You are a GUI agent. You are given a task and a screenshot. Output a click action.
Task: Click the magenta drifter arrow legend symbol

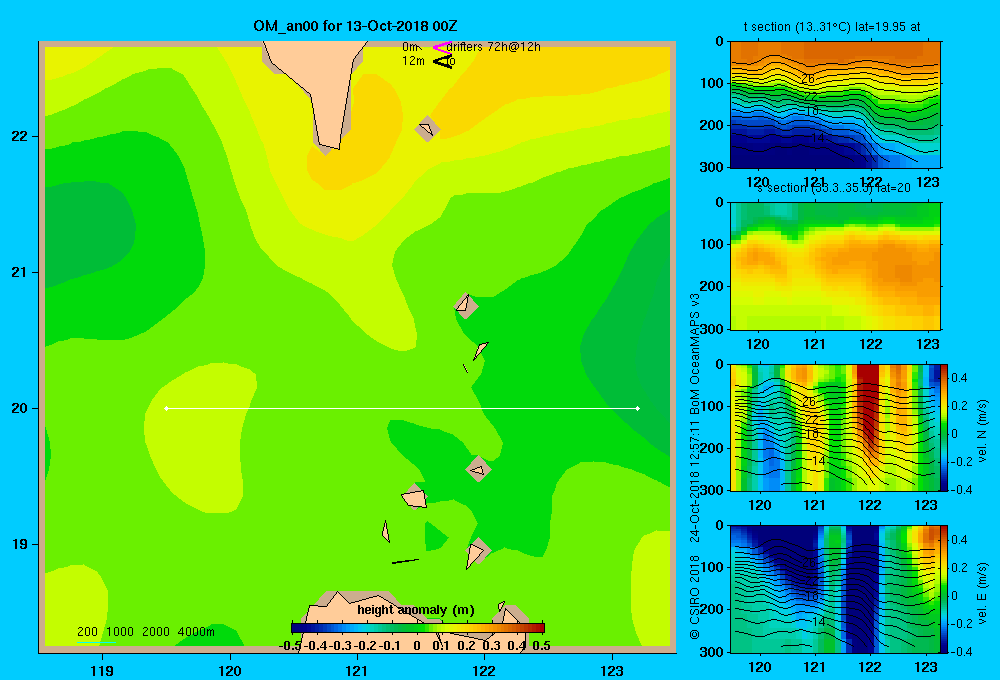click(442, 47)
